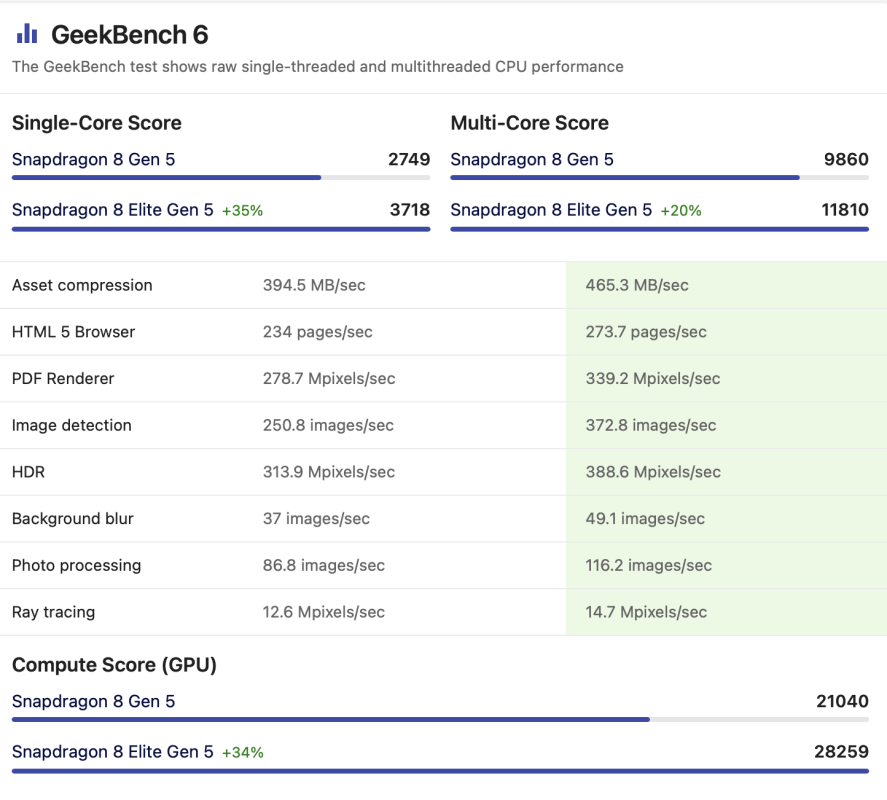Click the 11810 multi-core score number

click(x=843, y=210)
